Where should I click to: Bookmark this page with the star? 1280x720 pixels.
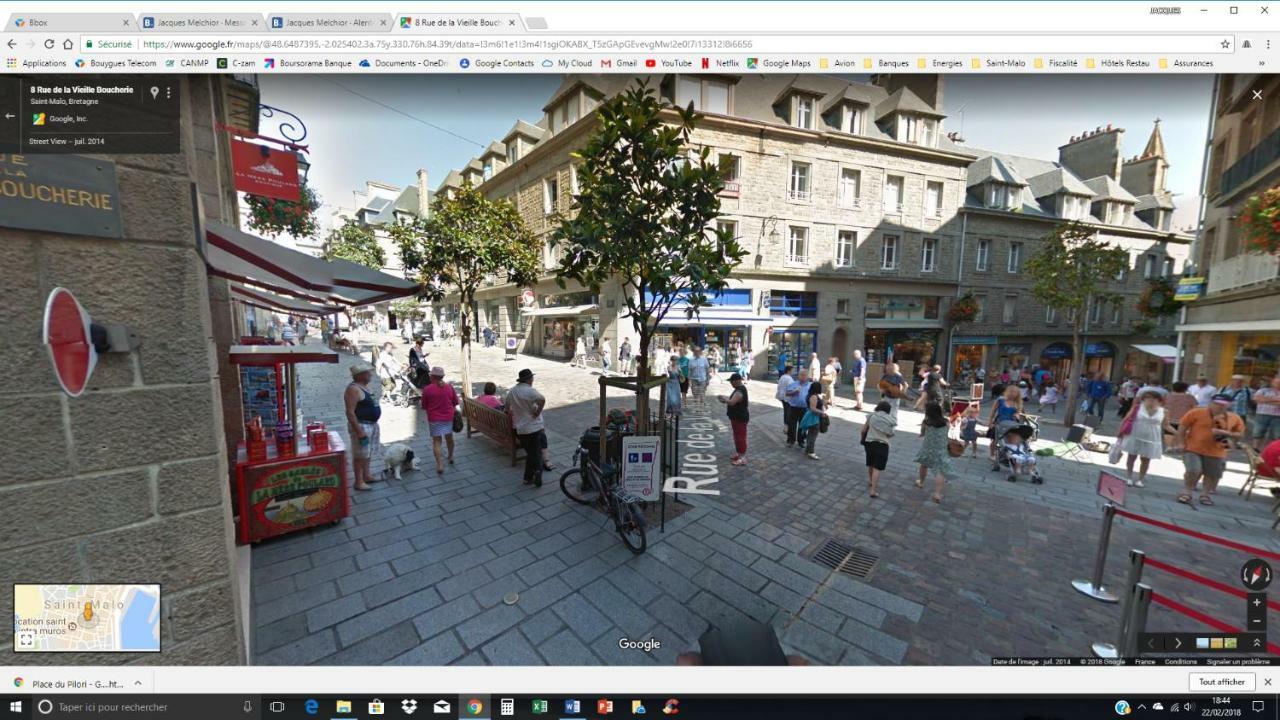1225,44
